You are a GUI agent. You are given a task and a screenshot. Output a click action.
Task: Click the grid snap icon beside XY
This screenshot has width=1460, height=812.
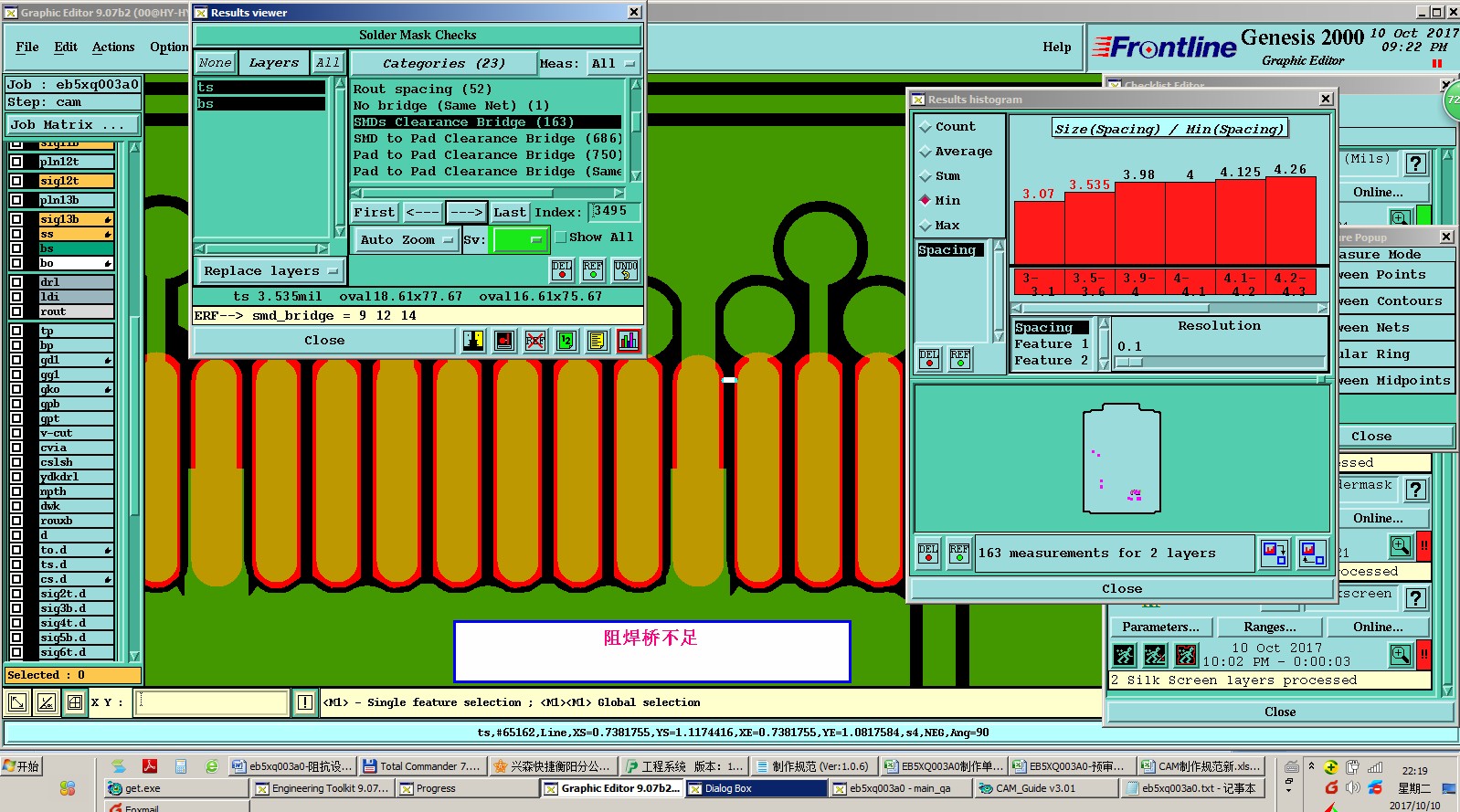coord(75,702)
